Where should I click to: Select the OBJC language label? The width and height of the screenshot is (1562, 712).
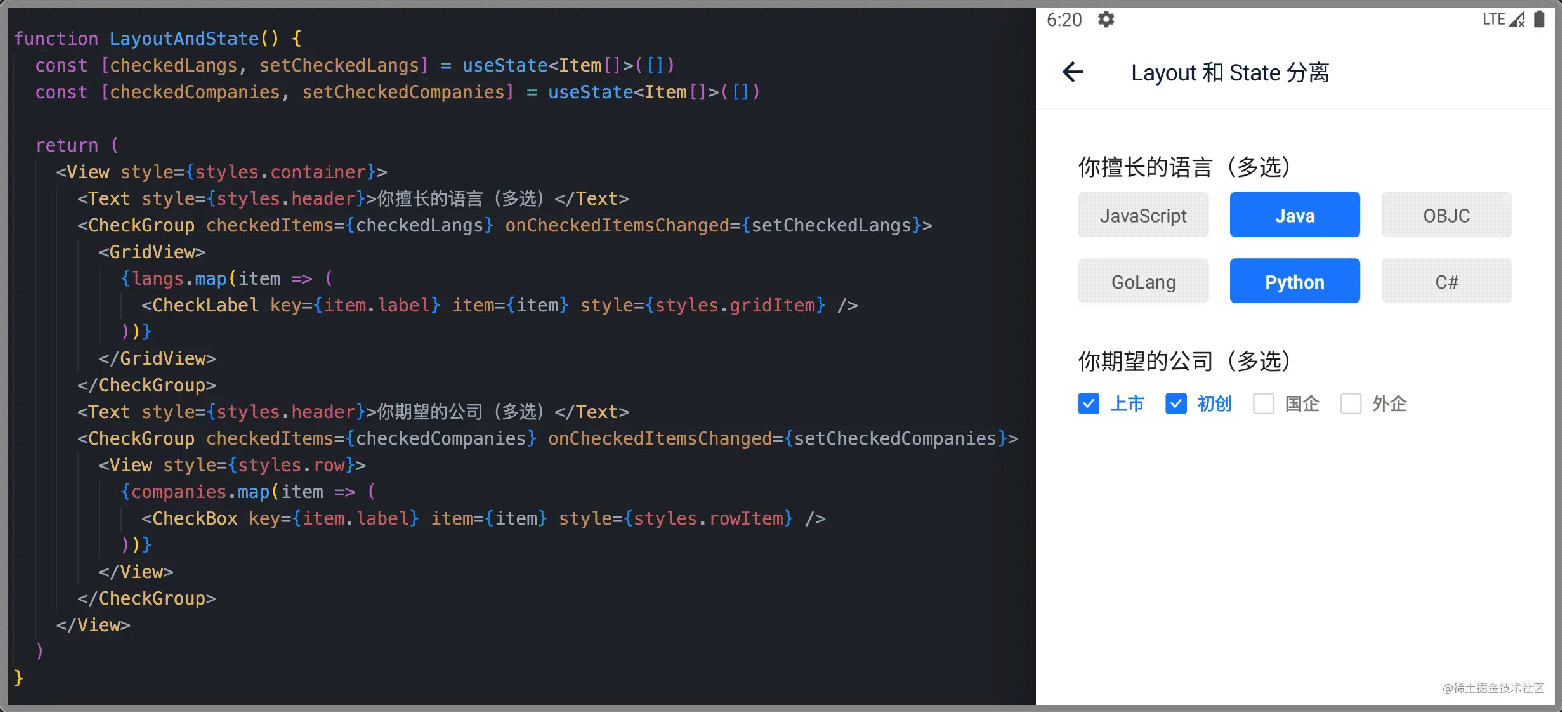[1446, 215]
